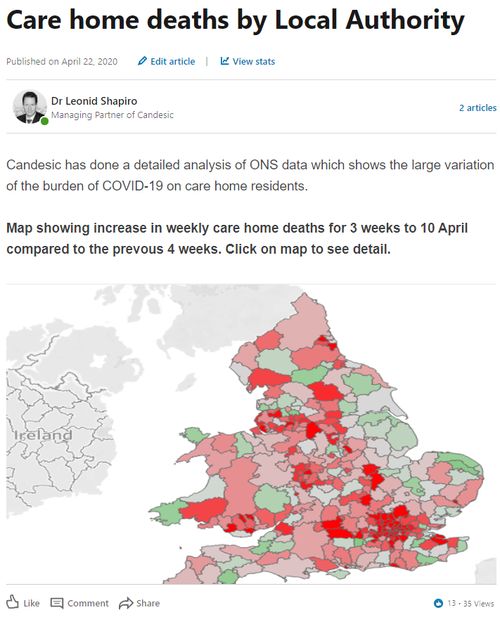The image size is (500, 617).
Task: Click the green Anglesey region on map
Action: pos(195,436)
